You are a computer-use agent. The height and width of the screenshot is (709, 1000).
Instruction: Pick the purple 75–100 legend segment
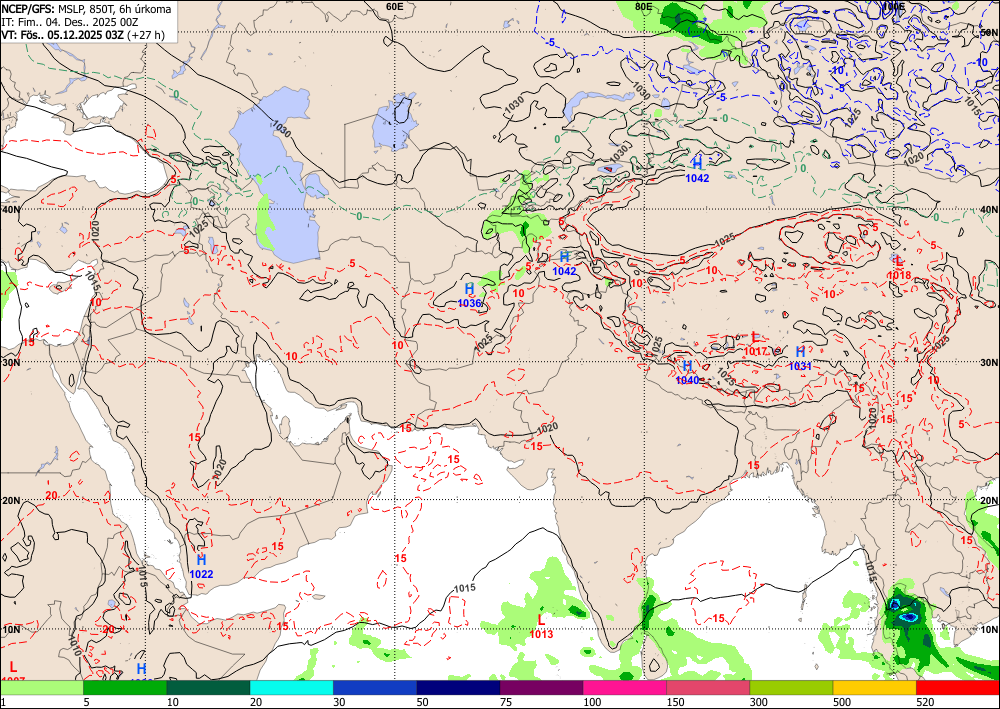[x=541, y=688]
